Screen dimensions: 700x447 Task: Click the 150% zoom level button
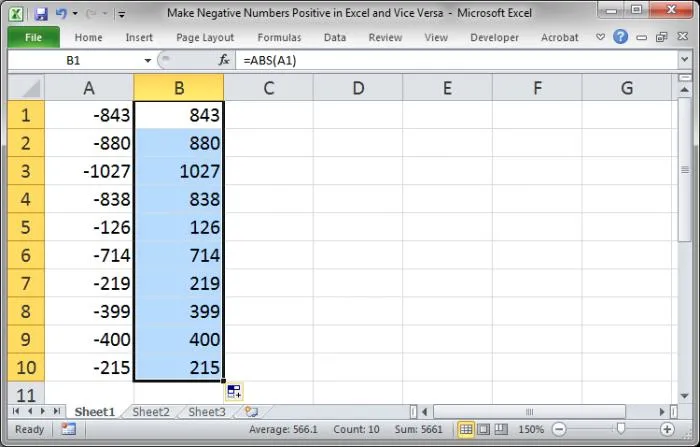(531, 430)
